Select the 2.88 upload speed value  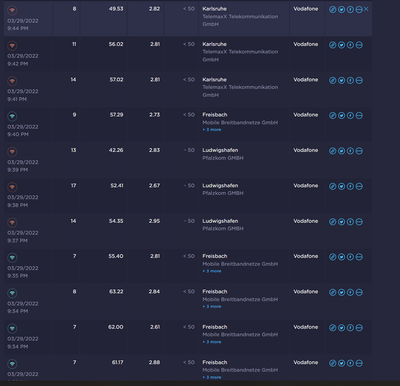pyautogui.click(x=154, y=362)
